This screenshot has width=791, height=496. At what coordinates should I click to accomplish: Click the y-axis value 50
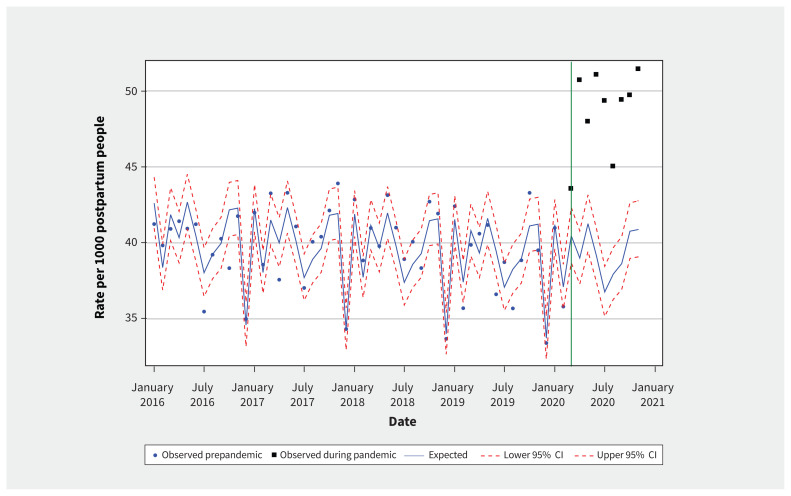(132, 91)
